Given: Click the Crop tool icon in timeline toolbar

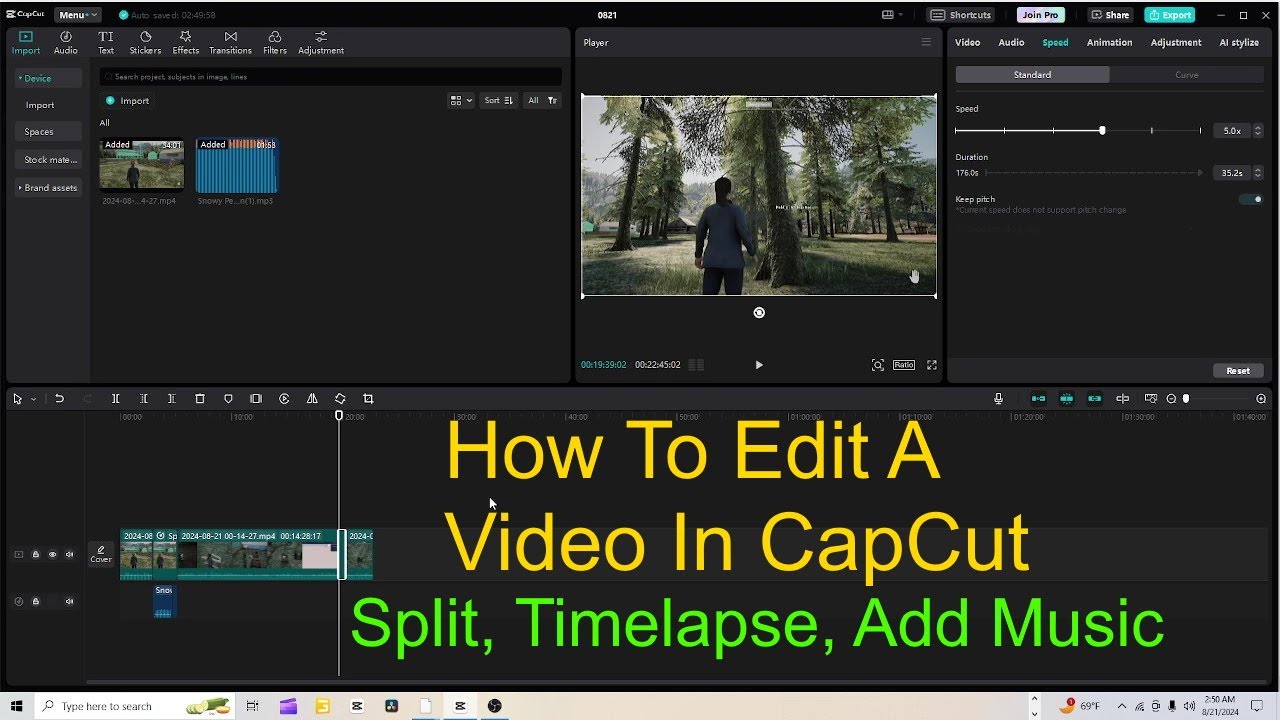Looking at the screenshot, I should pos(368,399).
